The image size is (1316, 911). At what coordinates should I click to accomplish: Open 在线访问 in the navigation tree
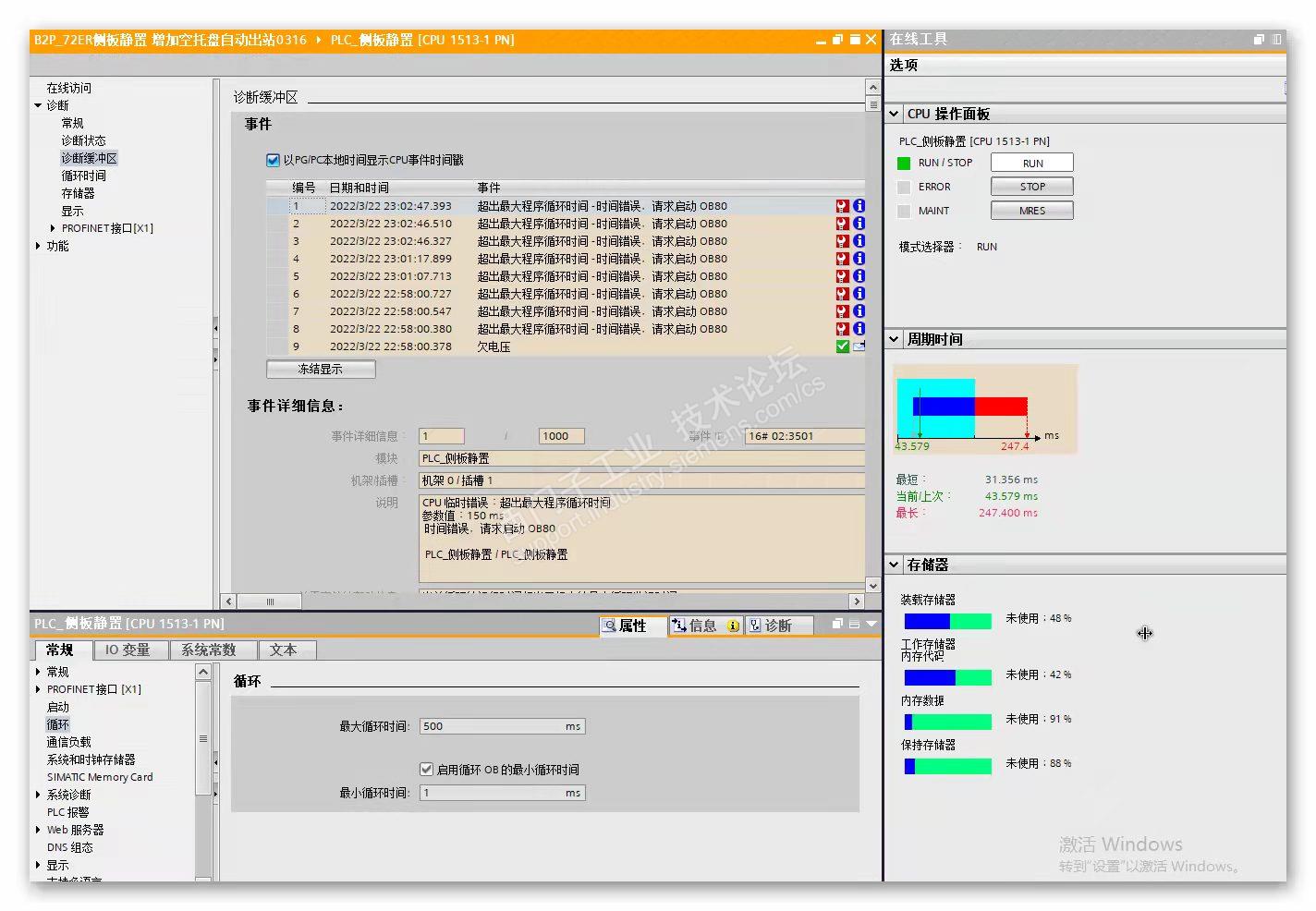click(69, 88)
